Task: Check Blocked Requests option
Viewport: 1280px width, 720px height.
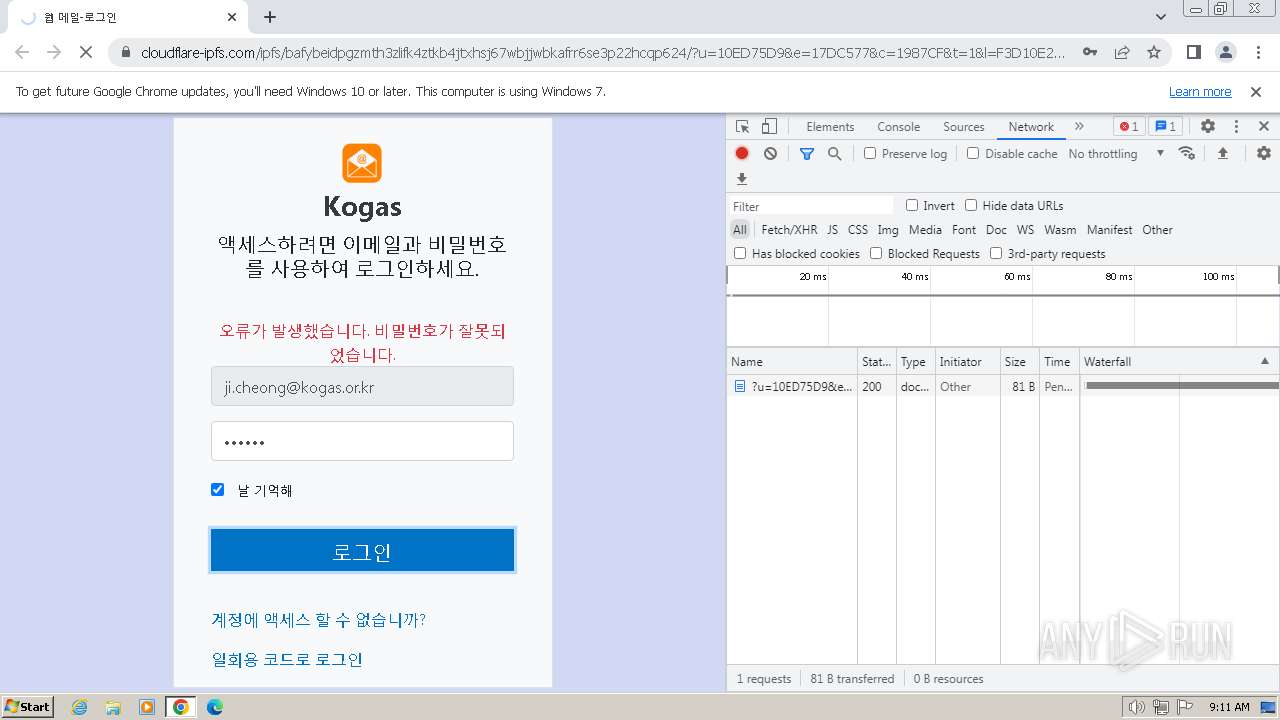Action: click(876, 254)
